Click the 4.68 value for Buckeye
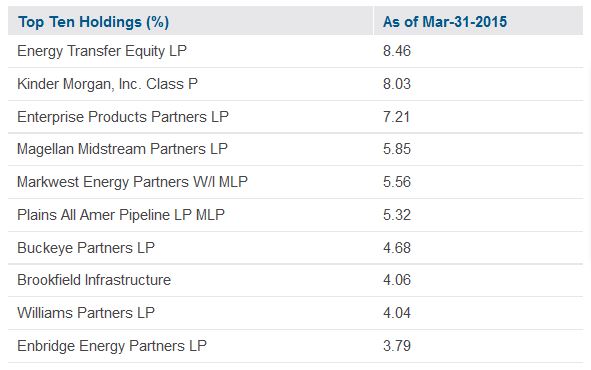Screen dimensions: 591x370 point(397,248)
